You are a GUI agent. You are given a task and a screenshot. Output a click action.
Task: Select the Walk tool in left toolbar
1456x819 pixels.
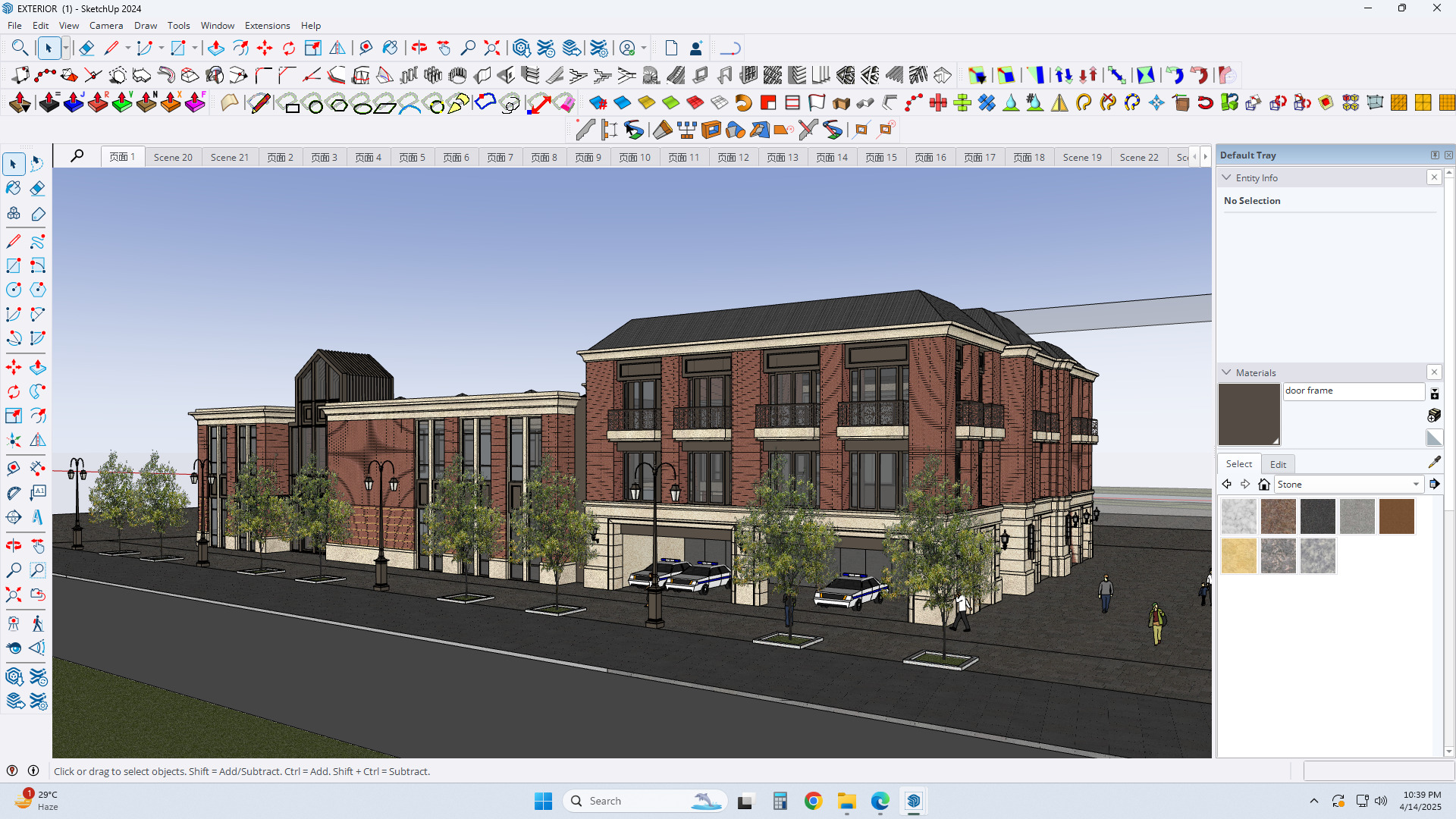(37, 623)
